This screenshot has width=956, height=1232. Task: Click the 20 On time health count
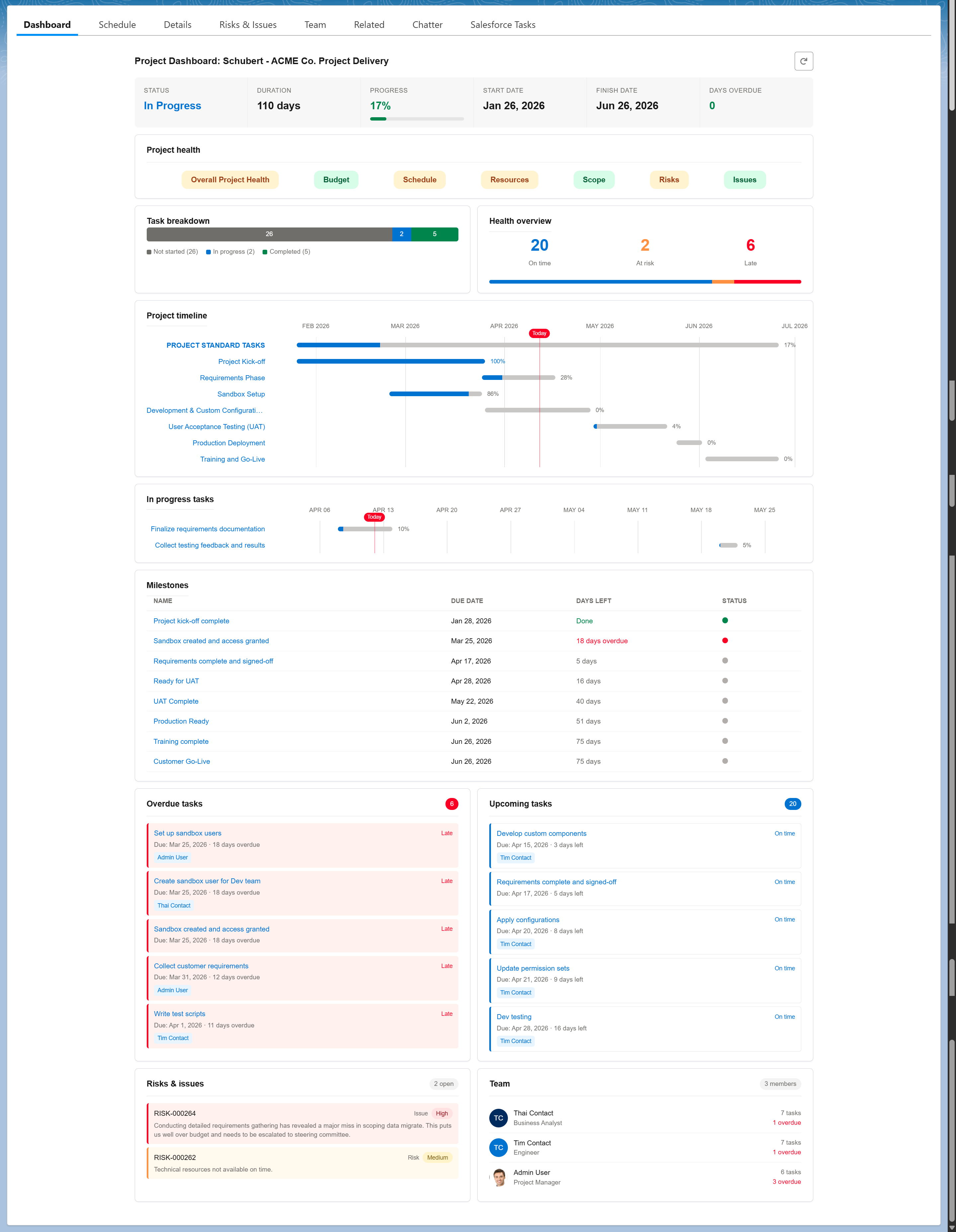click(x=539, y=245)
